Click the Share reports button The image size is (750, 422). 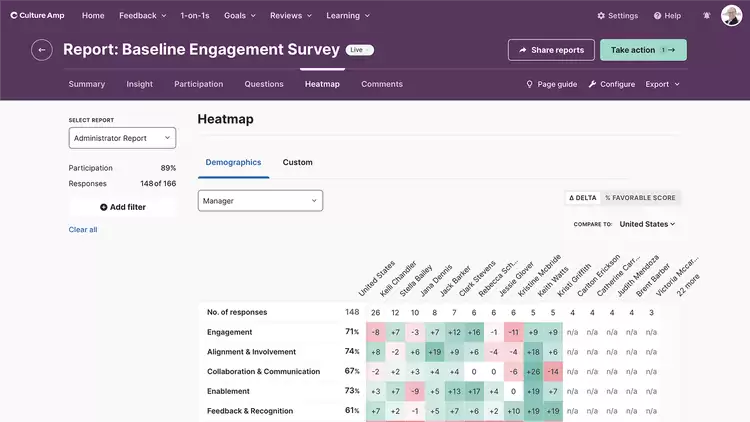coord(551,50)
